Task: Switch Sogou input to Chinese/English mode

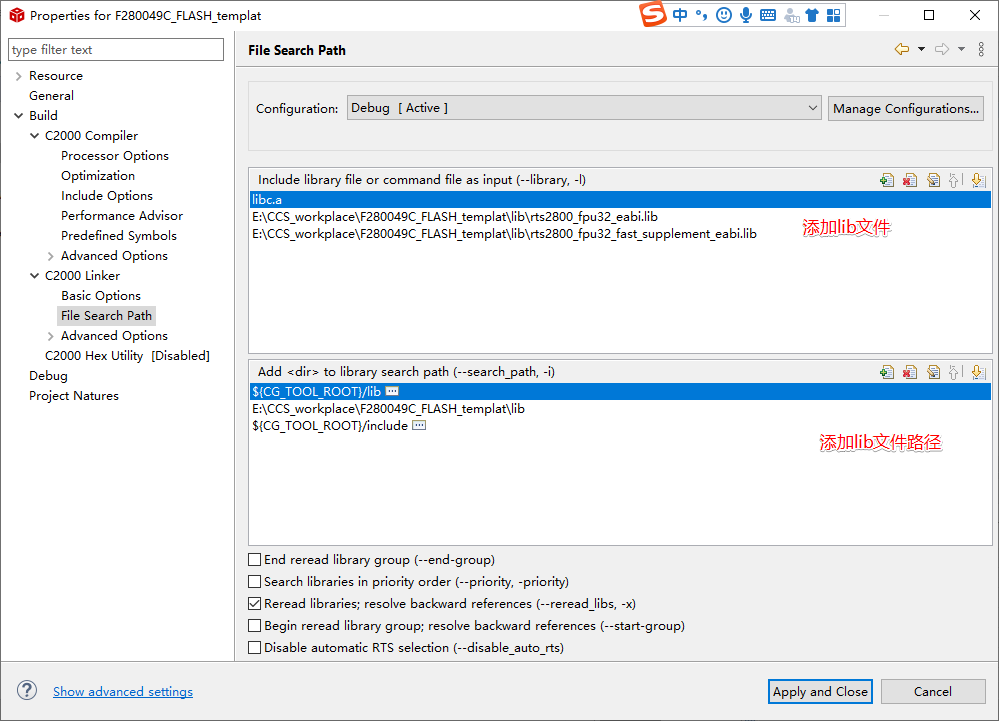Action: click(680, 15)
